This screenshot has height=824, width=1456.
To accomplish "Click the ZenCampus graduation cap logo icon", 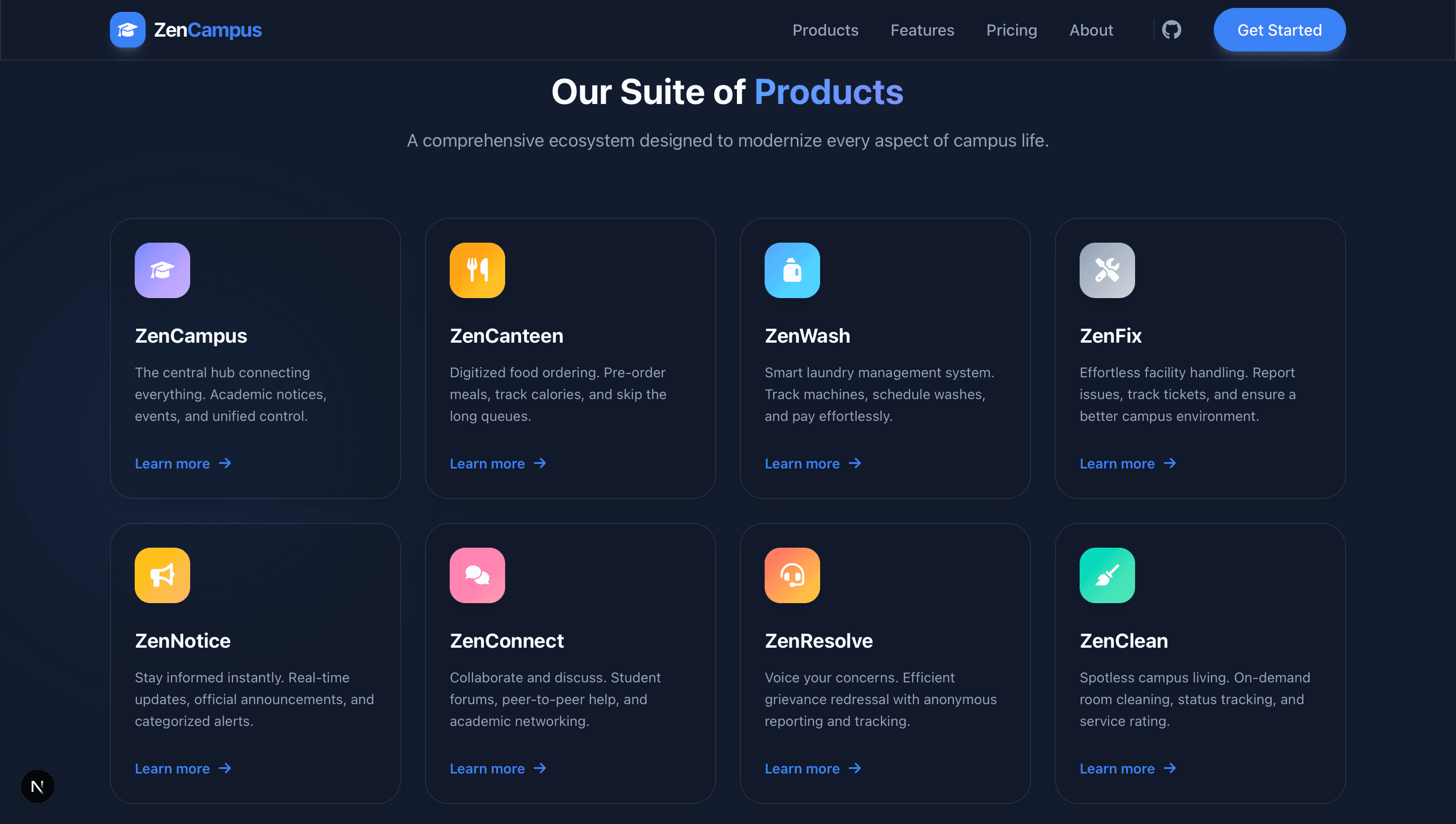I will pyautogui.click(x=127, y=29).
